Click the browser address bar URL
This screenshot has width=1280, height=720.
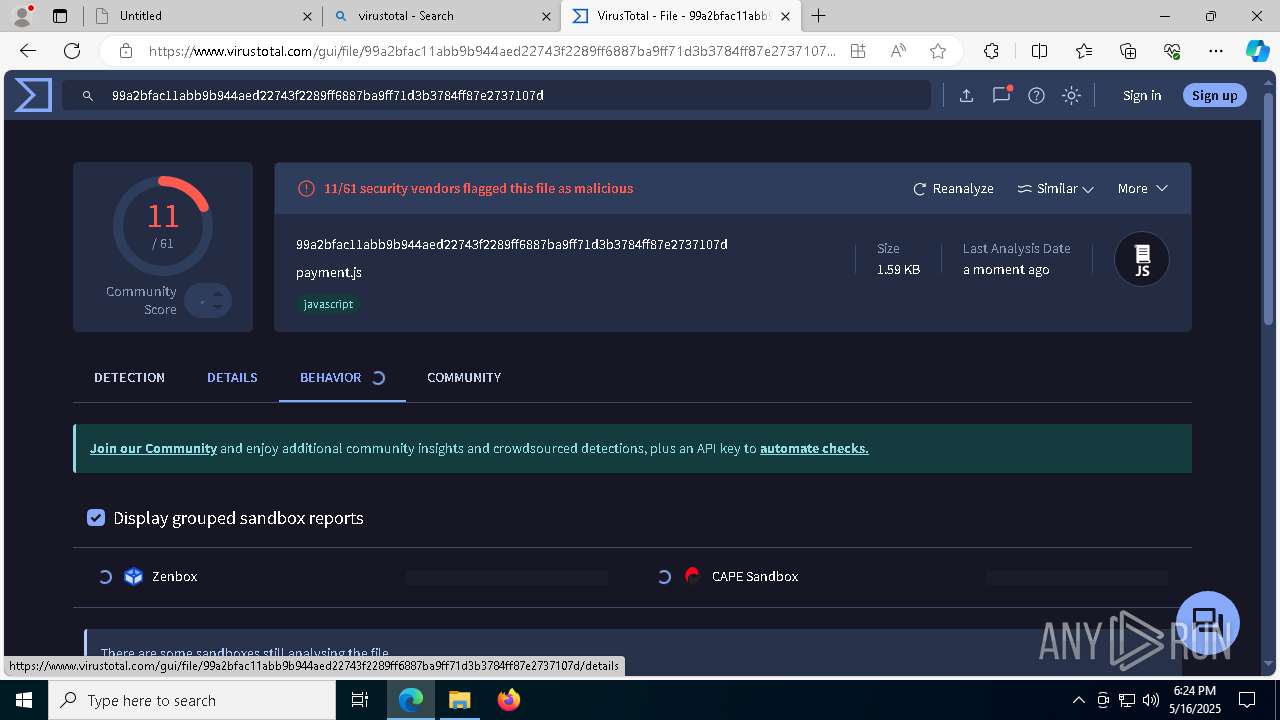(491, 51)
